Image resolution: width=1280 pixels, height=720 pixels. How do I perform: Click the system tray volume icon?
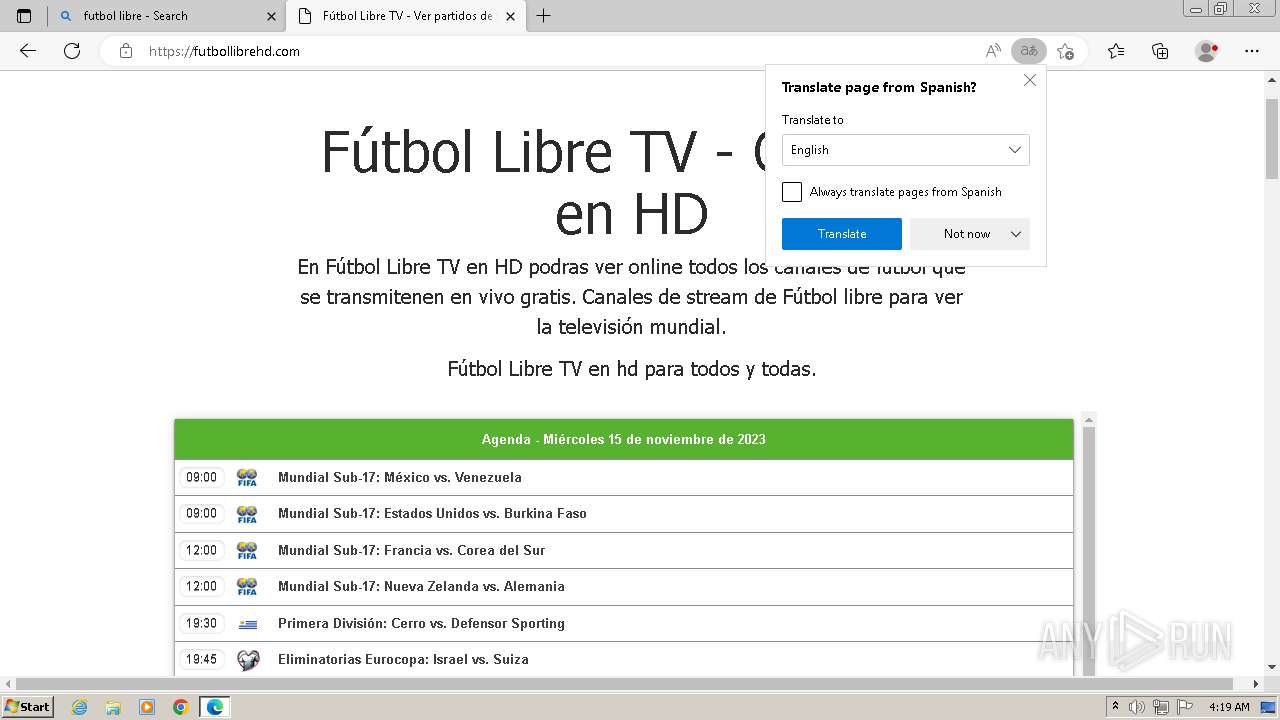pos(1138,707)
